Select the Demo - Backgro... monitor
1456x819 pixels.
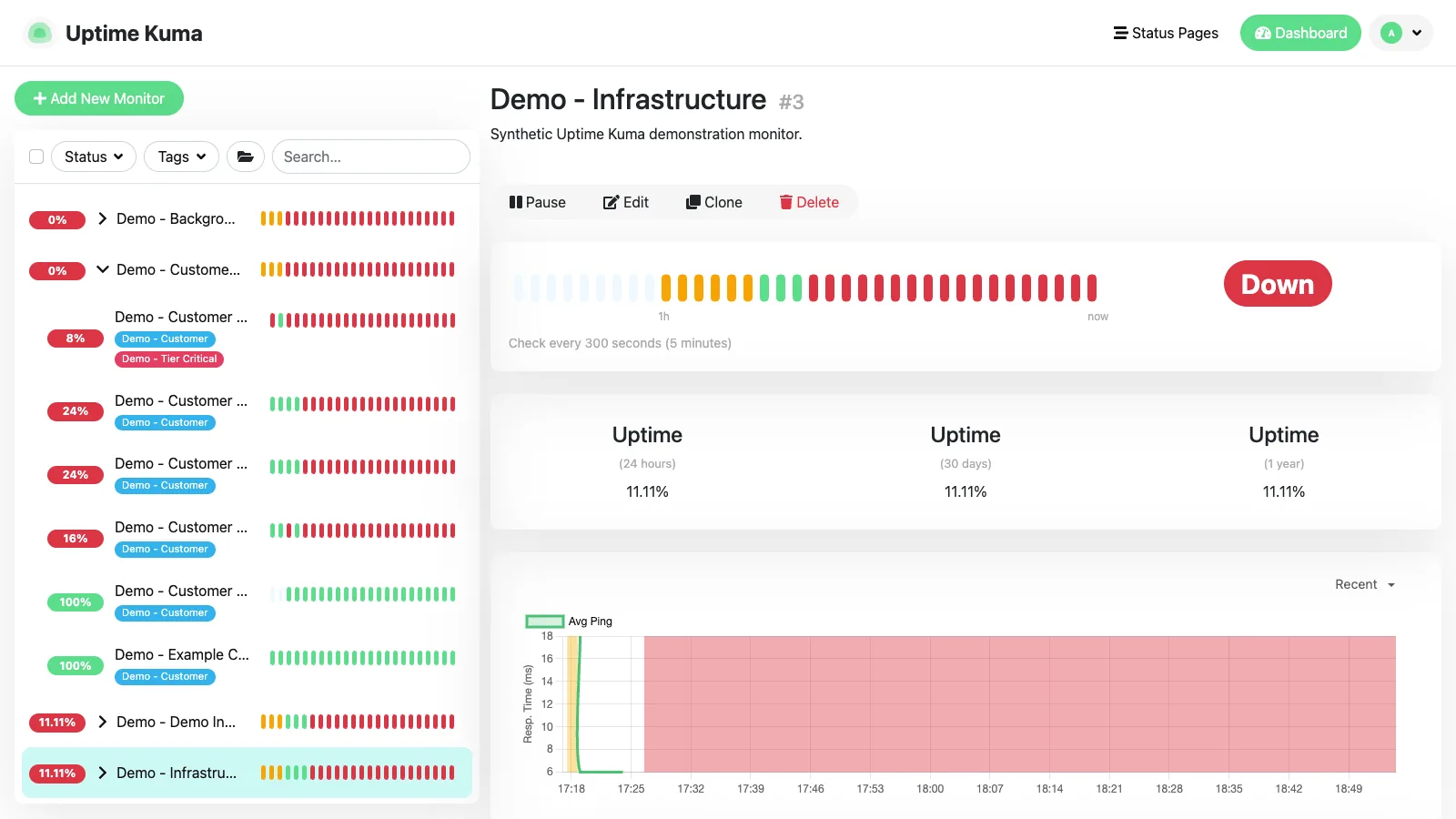(247, 218)
